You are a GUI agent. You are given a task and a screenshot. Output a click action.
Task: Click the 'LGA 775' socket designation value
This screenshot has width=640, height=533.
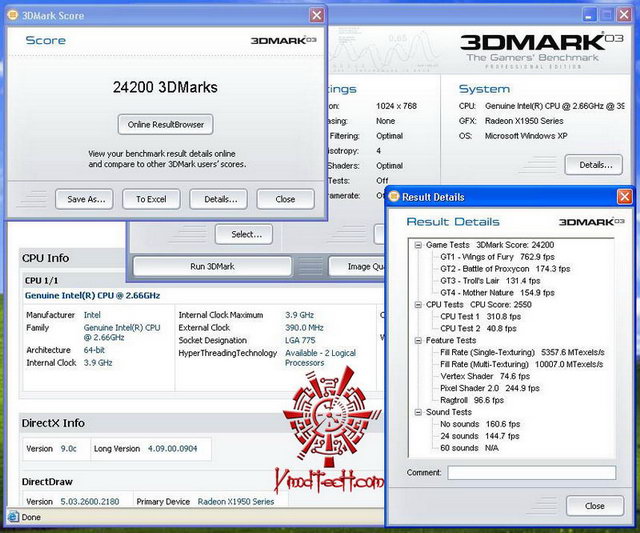(x=300, y=340)
